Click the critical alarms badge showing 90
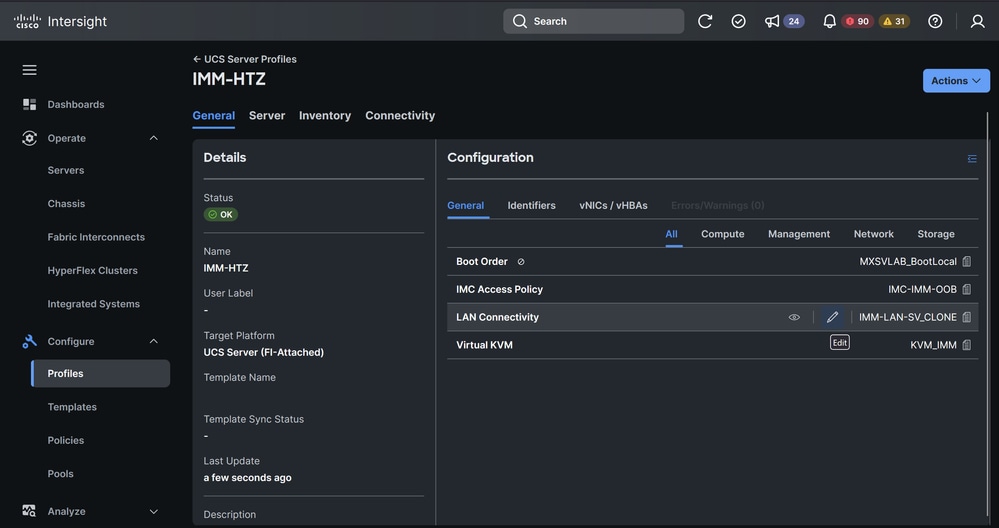 [858, 21]
